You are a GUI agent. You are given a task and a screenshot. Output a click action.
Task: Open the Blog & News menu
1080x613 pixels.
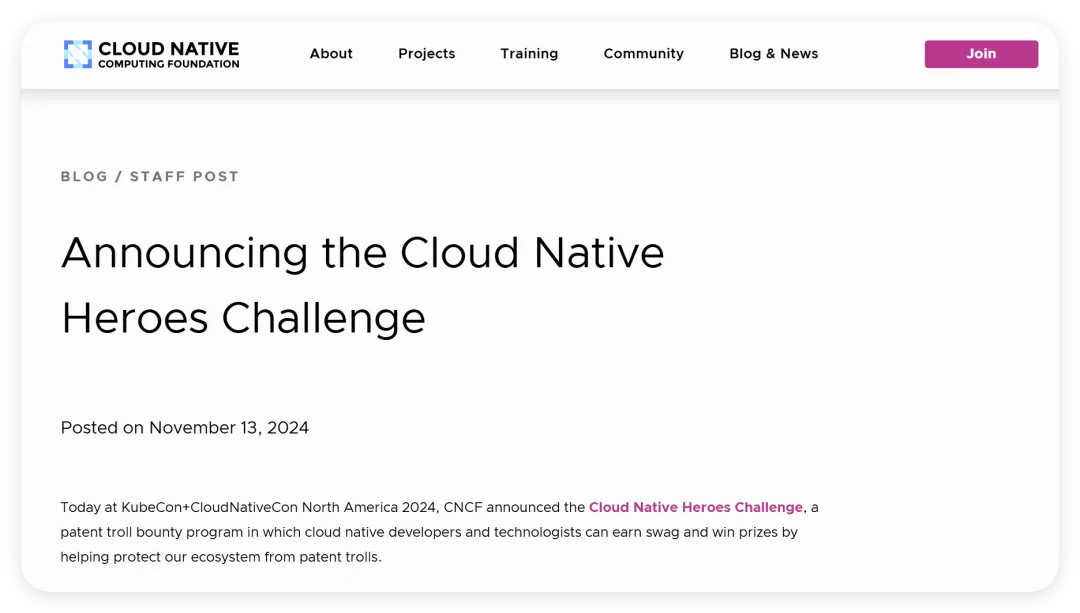click(x=773, y=54)
